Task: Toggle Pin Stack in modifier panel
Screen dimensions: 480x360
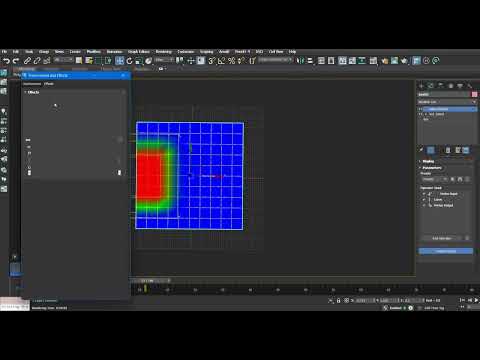Action: 421,150
